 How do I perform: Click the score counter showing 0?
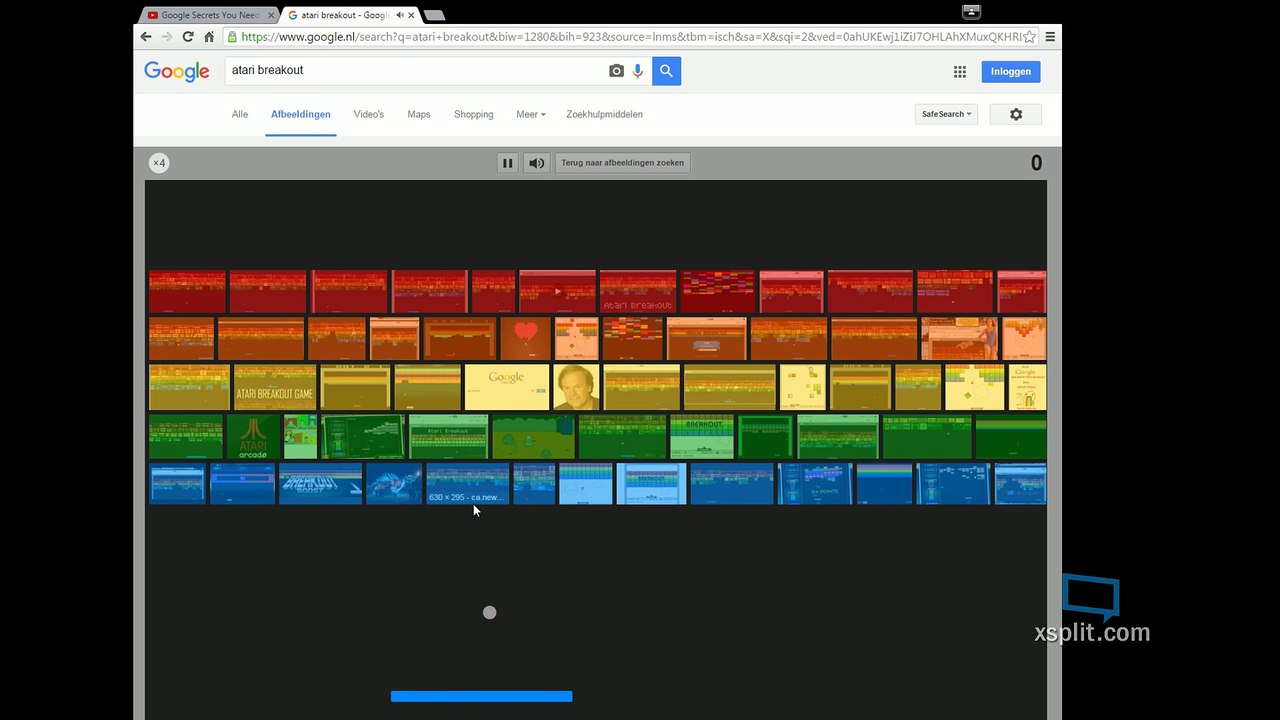point(1036,163)
